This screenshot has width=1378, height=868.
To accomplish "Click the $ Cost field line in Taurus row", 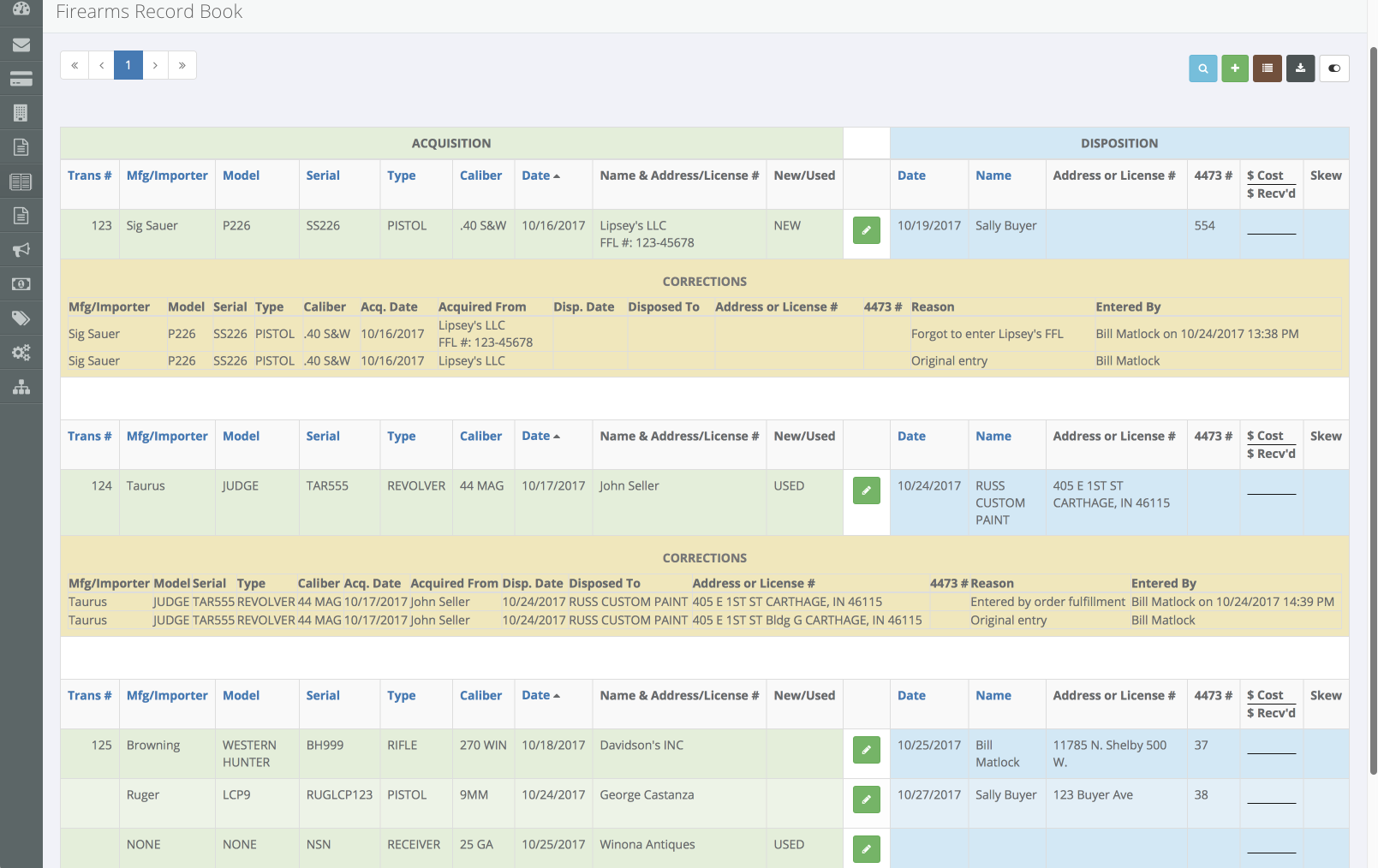I will [1271, 488].
